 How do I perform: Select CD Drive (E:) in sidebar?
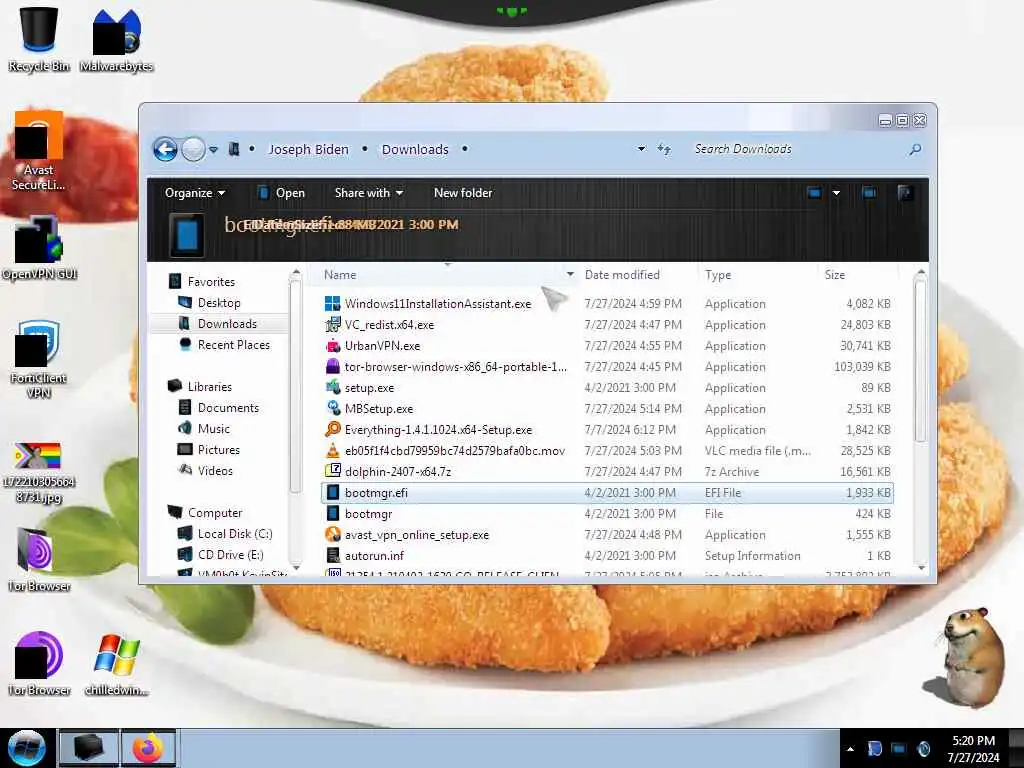pyautogui.click(x=221, y=554)
